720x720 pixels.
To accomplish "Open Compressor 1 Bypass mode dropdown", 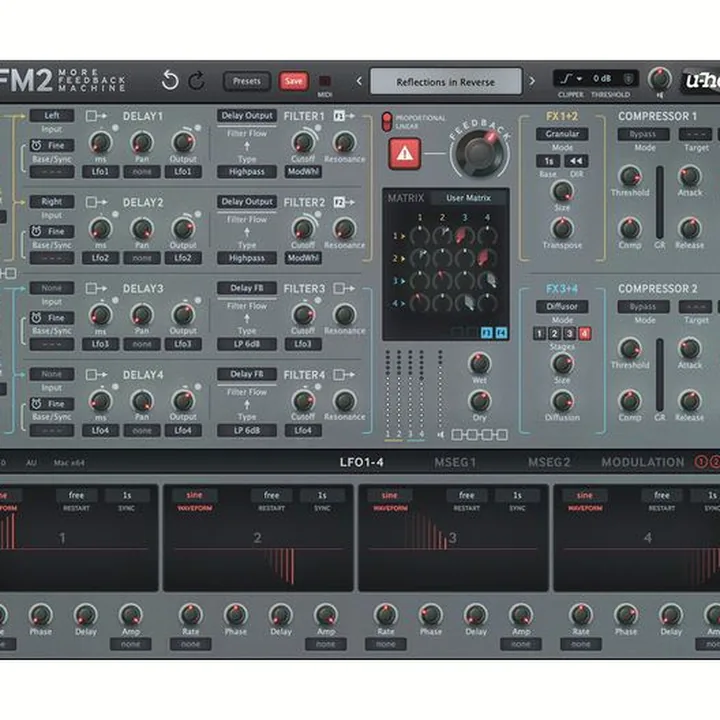I will pos(643,134).
